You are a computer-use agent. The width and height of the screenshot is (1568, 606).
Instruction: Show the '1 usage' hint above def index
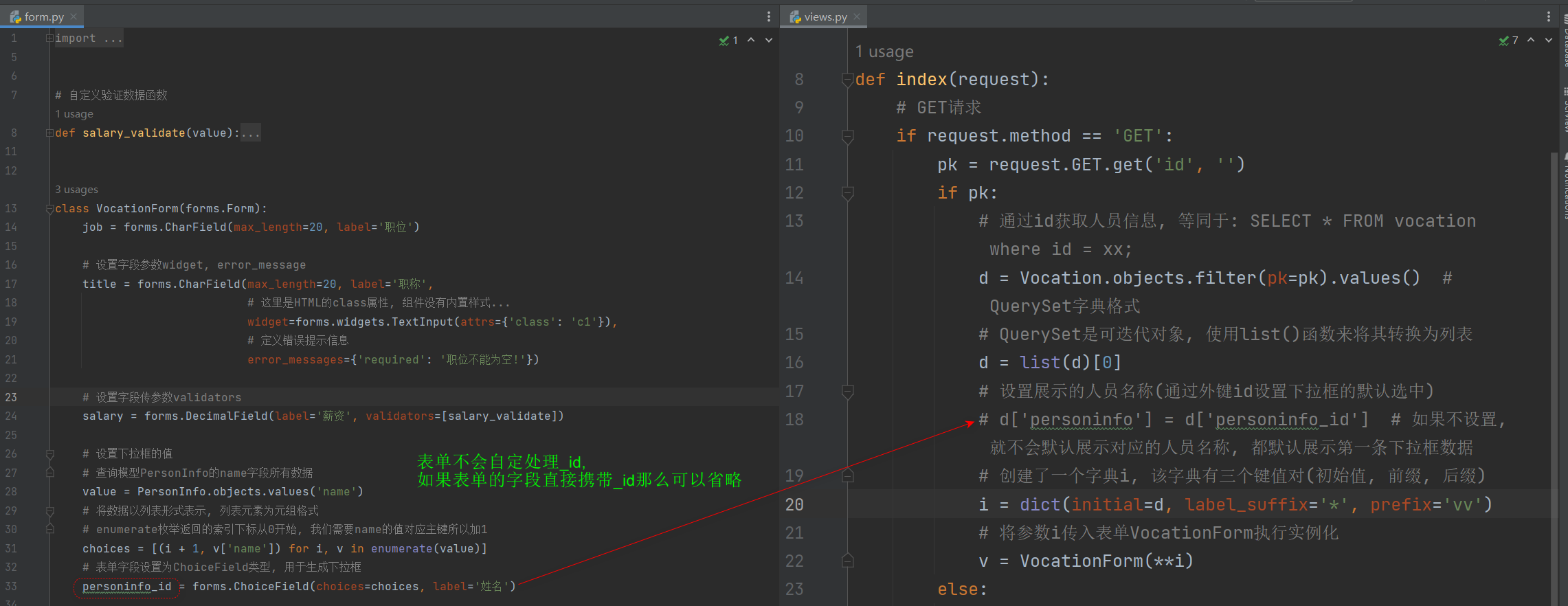tap(884, 52)
